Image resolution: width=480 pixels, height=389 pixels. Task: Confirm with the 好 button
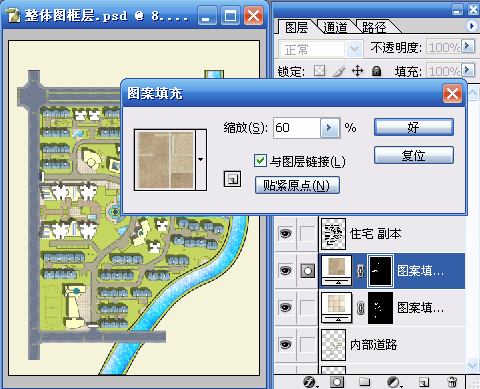414,127
